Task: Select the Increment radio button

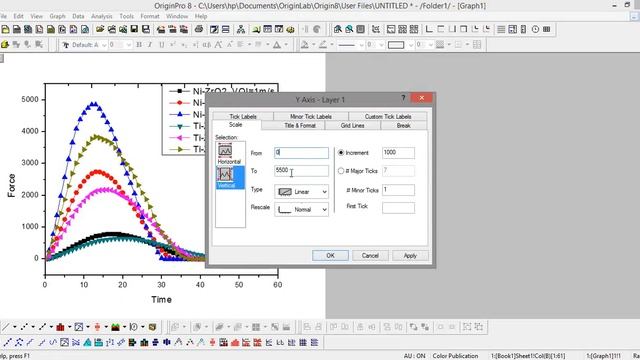Action: tap(341, 153)
